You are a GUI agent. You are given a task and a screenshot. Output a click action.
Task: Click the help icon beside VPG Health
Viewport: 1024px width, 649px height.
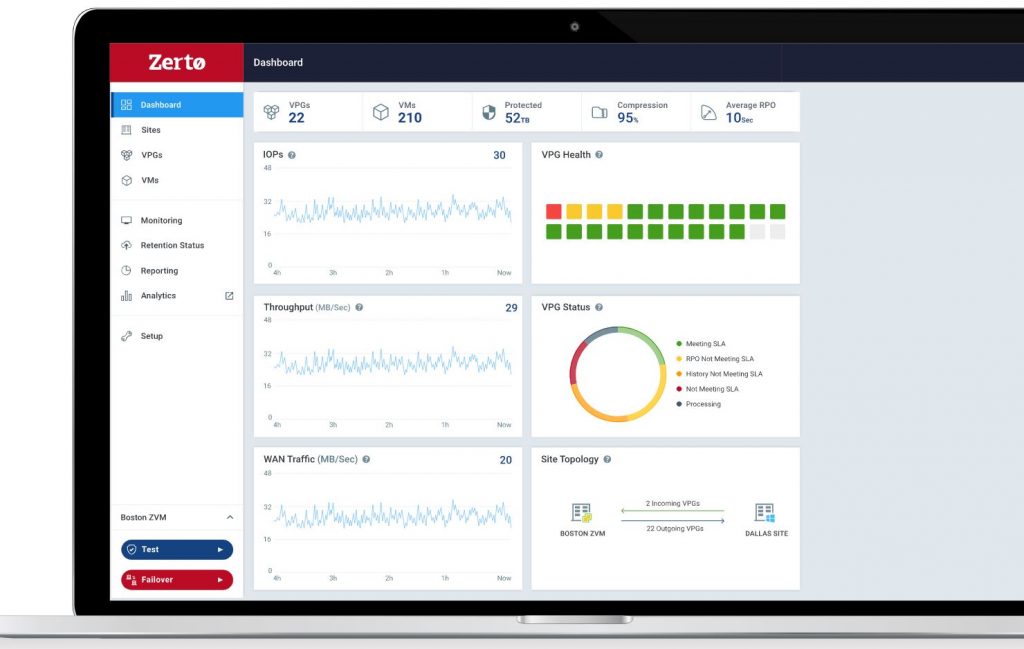click(x=599, y=155)
